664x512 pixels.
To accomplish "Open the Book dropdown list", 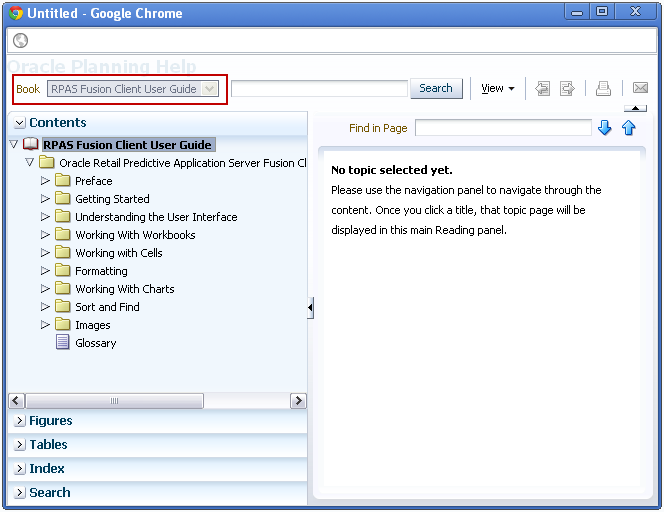I will (x=209, y=89).
